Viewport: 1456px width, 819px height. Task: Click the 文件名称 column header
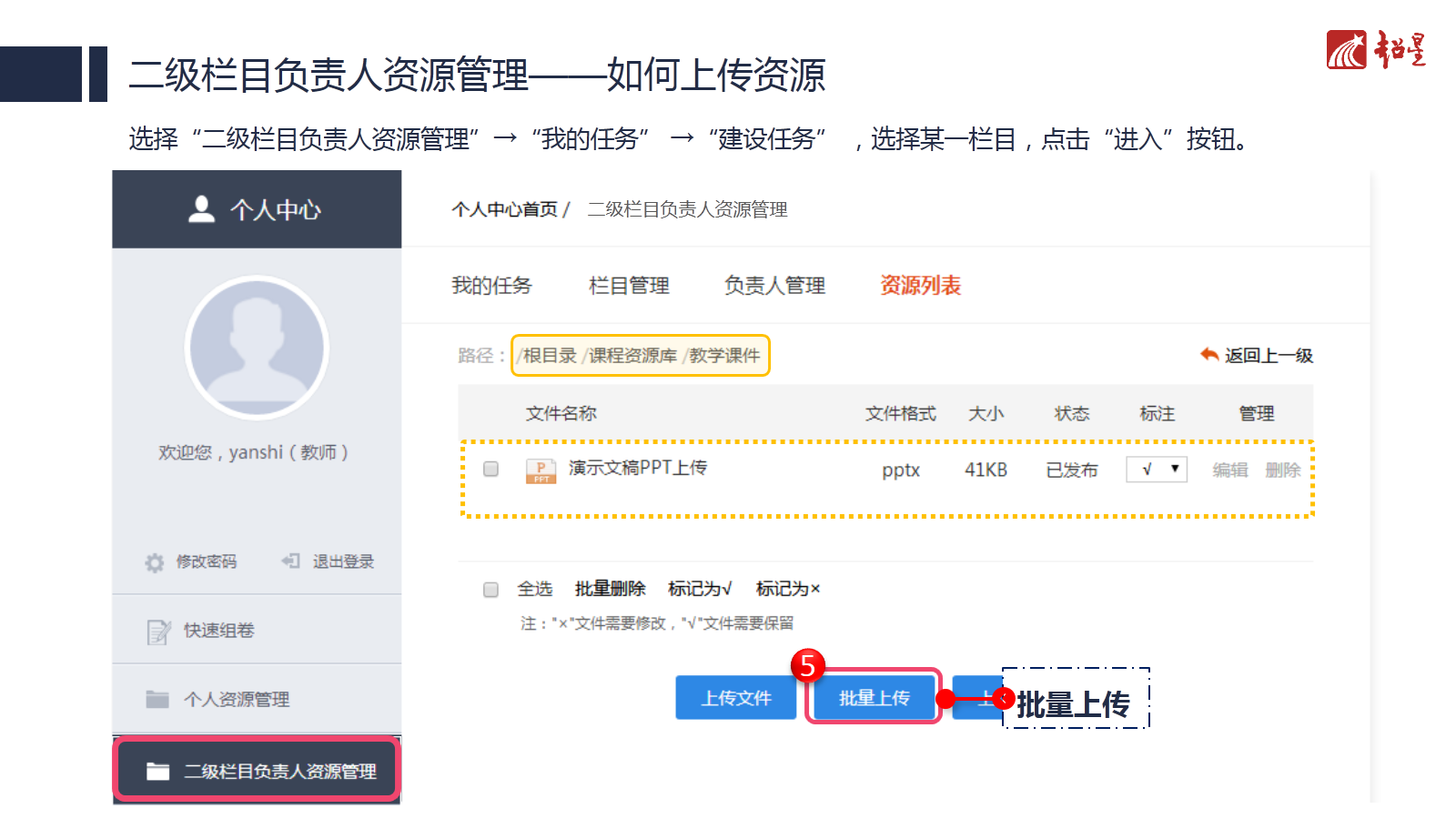561,413
